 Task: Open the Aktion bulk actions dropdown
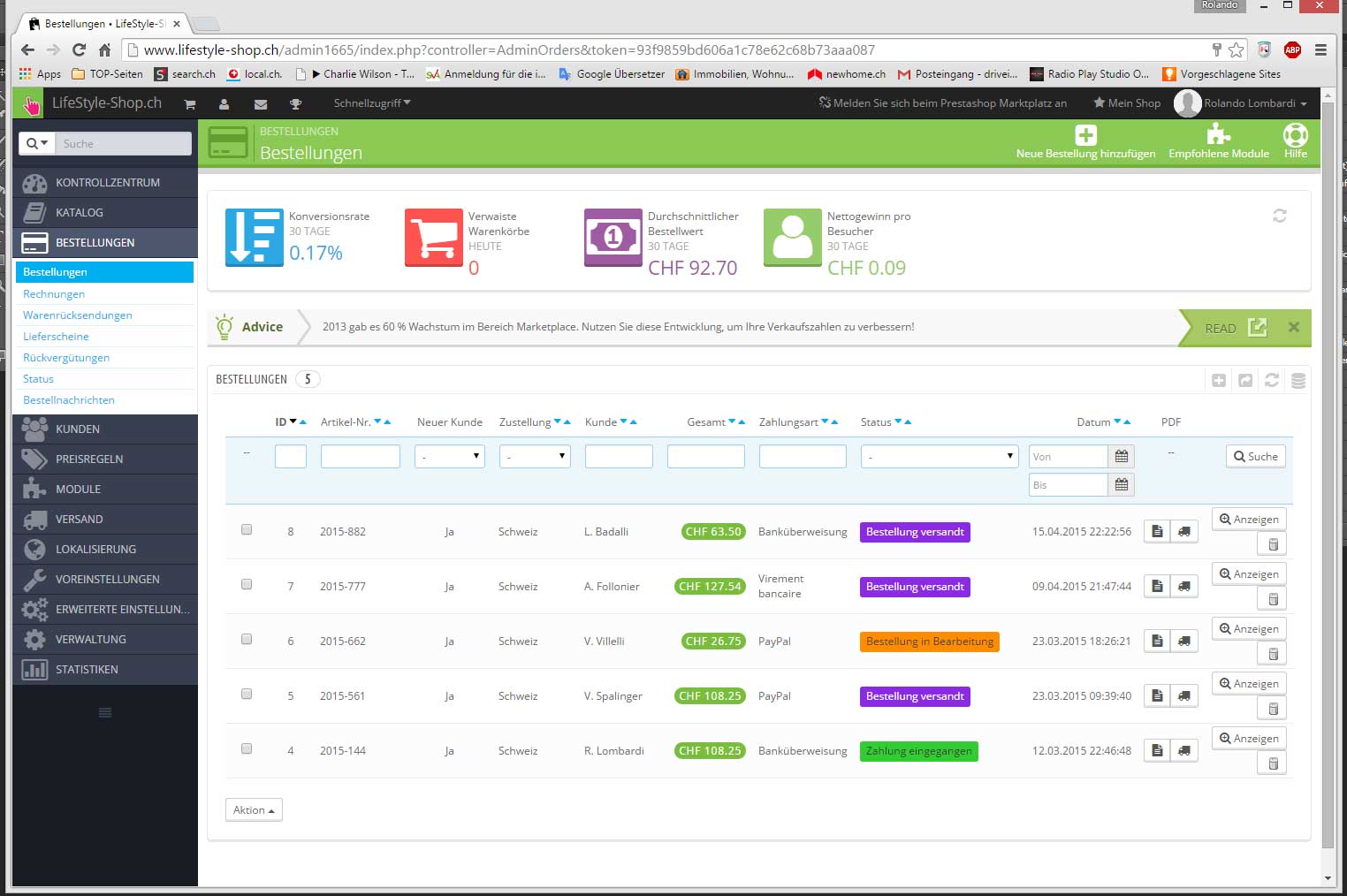[254, 810]
